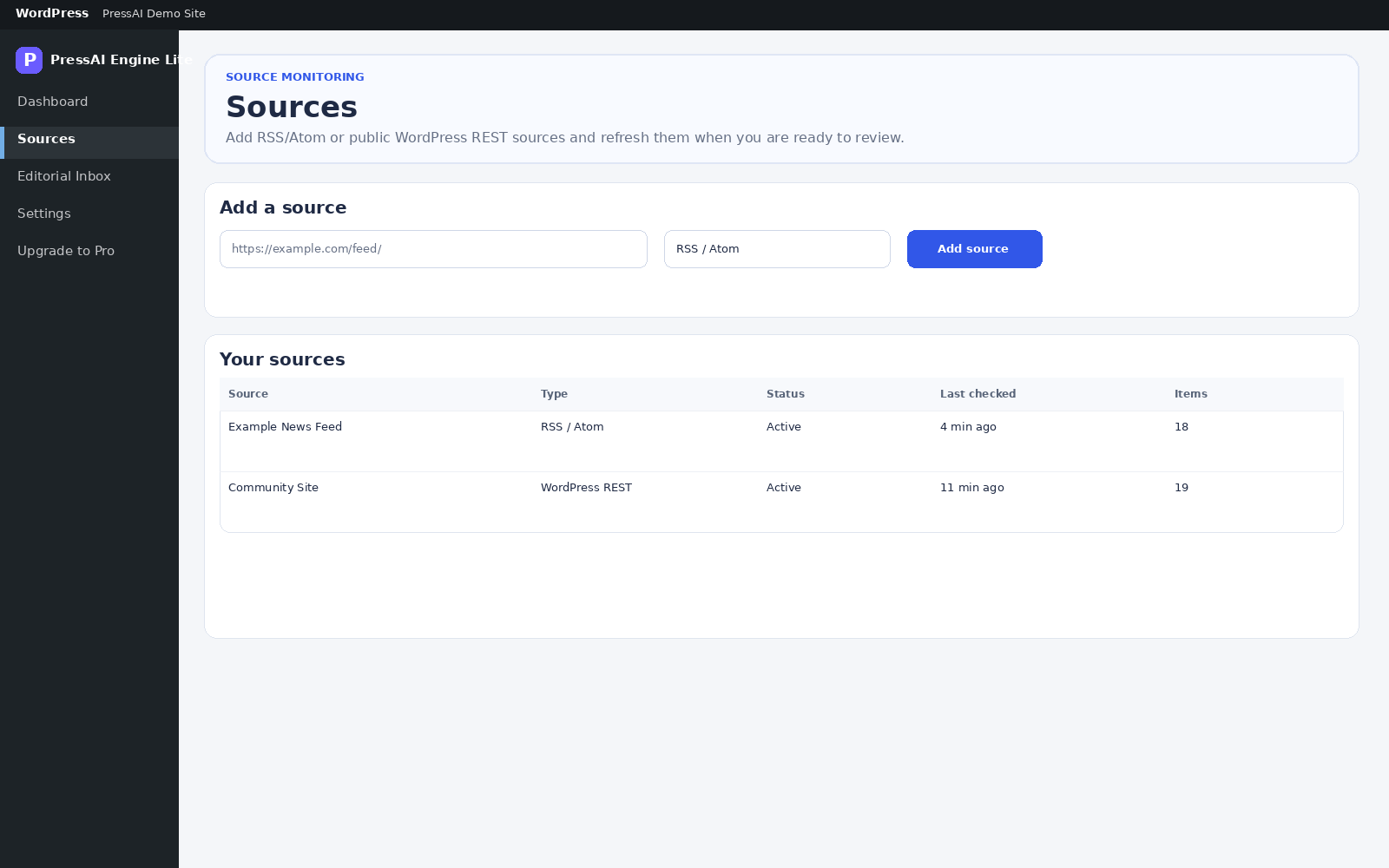Click the Sources page heading
Viewport: 1389px width, 868px height.
pos(292,107)
